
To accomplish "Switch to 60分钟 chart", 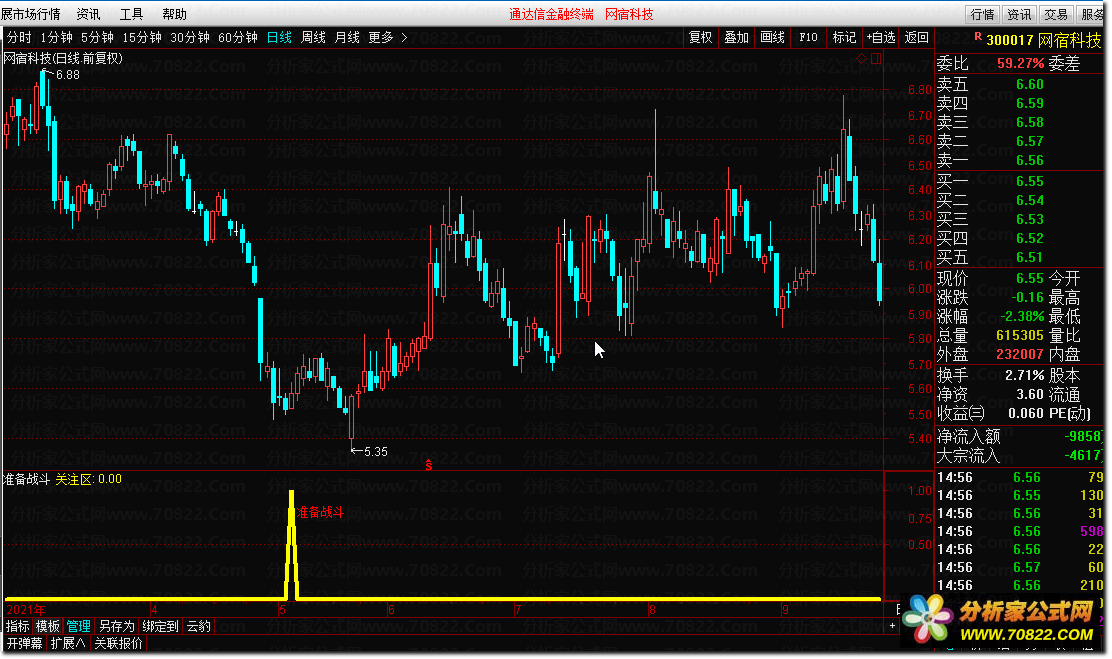I will coord(238,38).
